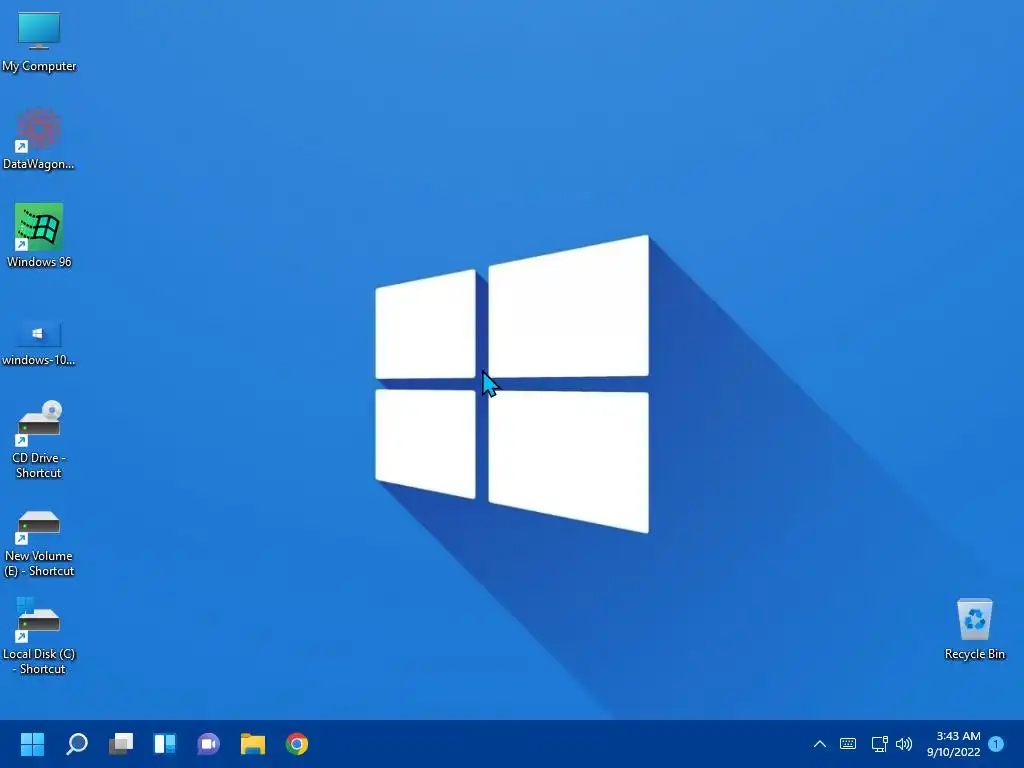Open the network status tray icon
Screen dimensions: 1024x768
pyautogui.click(x=879, y=744)
